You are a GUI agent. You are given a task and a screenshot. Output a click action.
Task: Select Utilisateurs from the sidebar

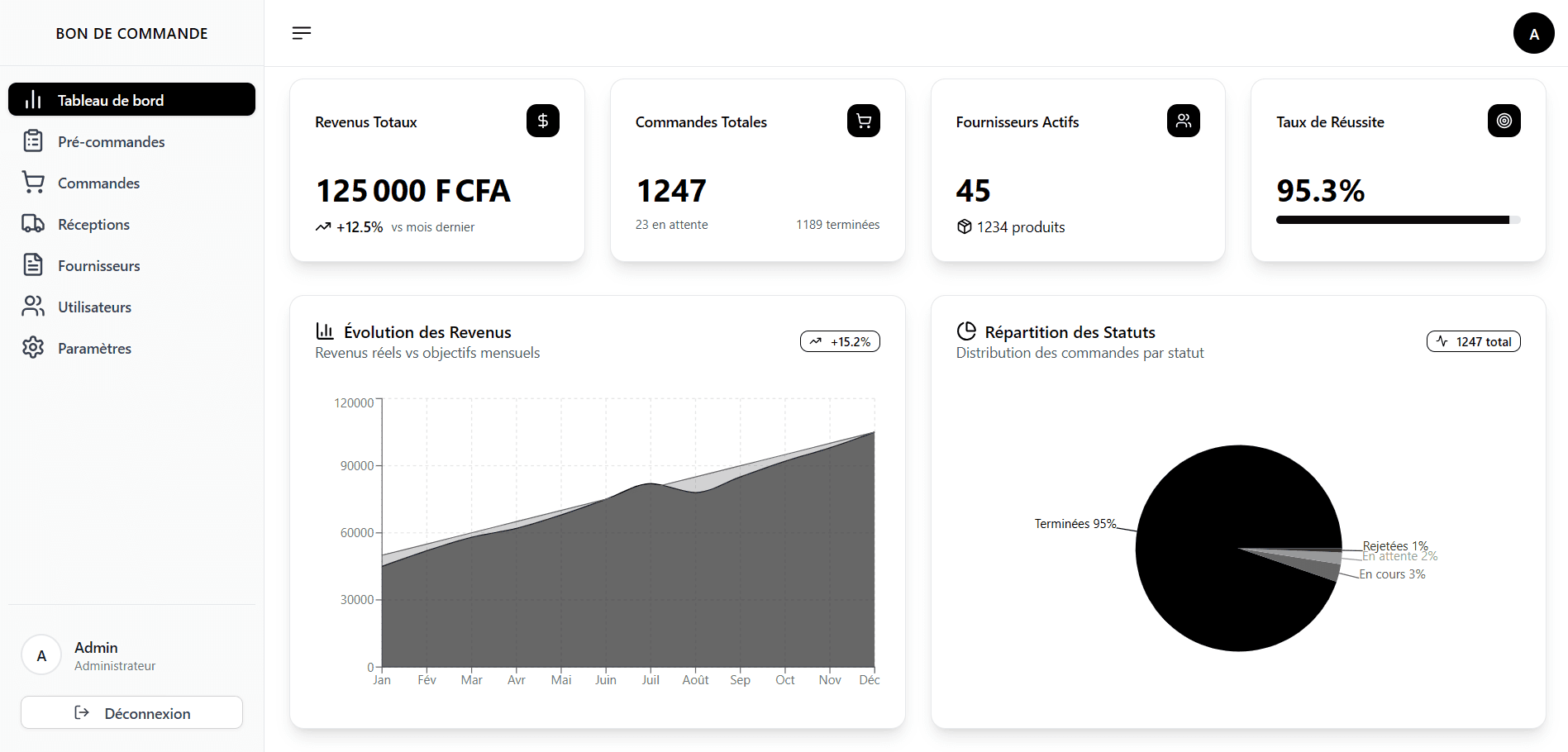(x=94, y=307)
